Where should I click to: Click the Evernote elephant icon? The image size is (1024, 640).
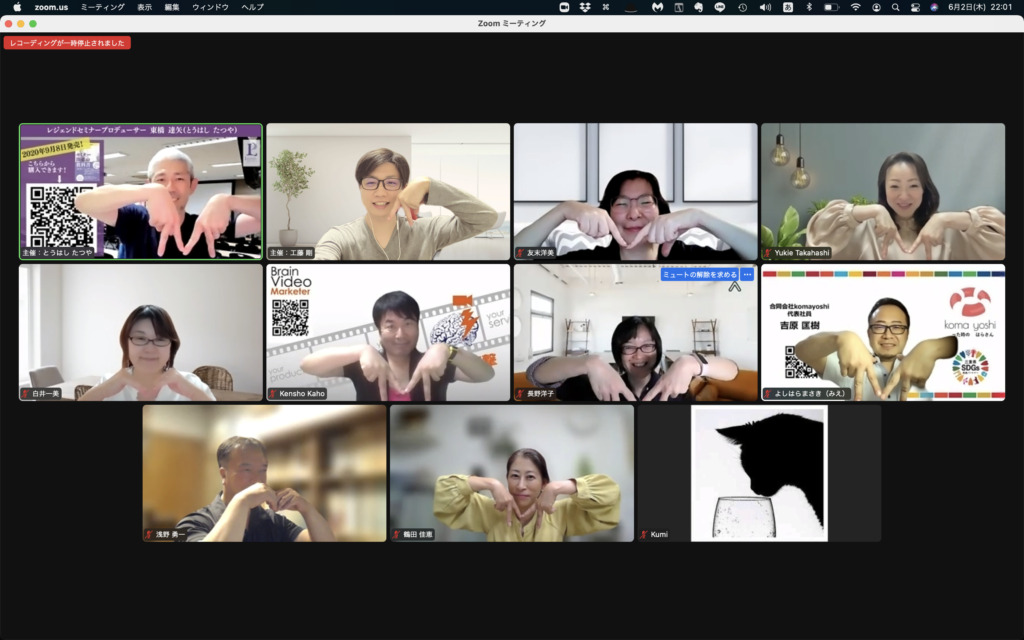point(698,7)
